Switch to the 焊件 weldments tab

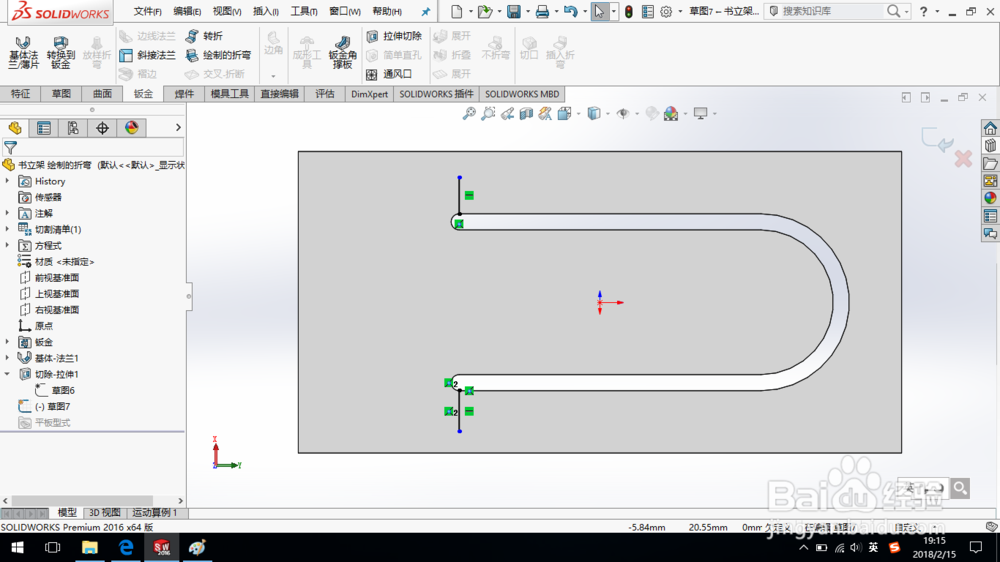[x=184, y=94]
